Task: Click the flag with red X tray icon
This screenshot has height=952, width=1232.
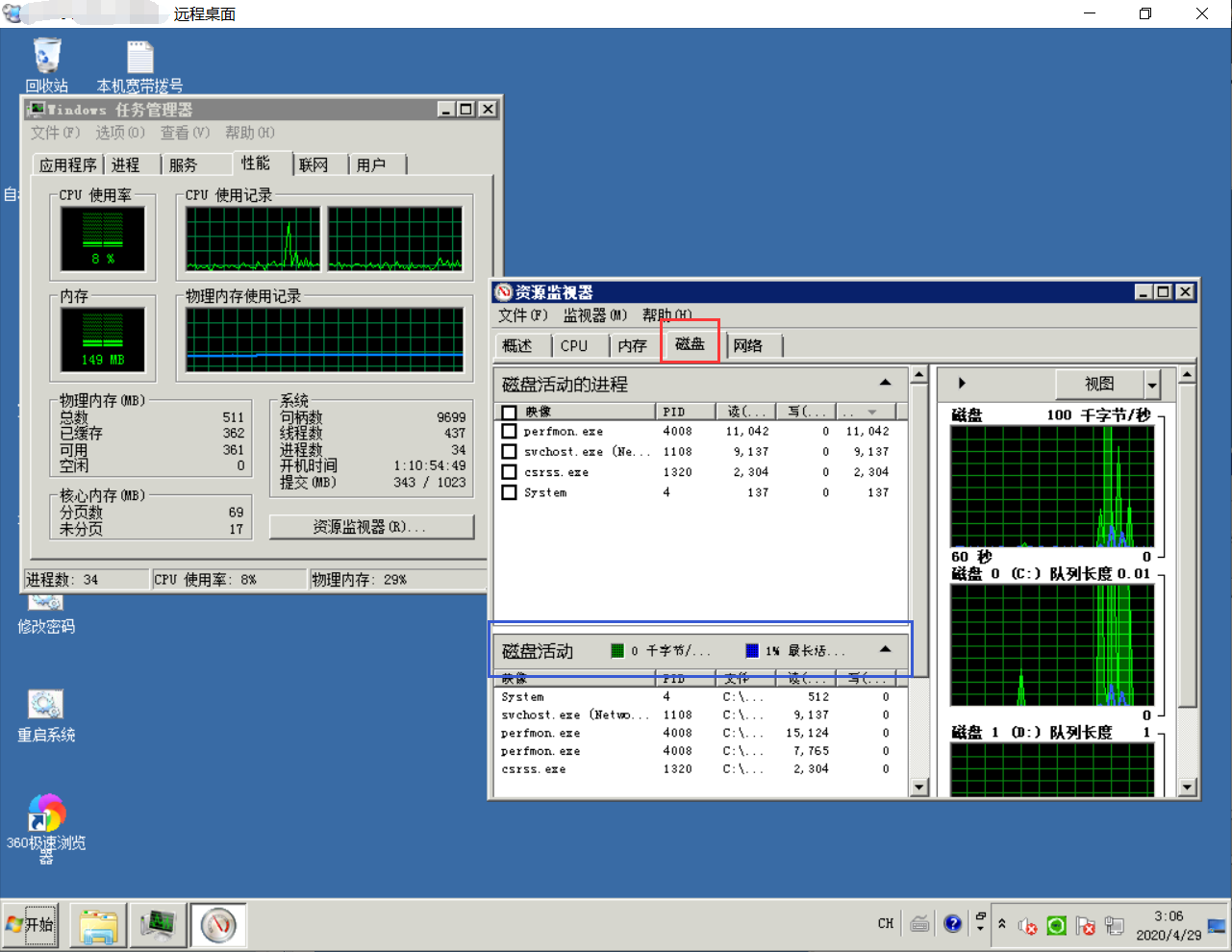Action: (1086, 925)
